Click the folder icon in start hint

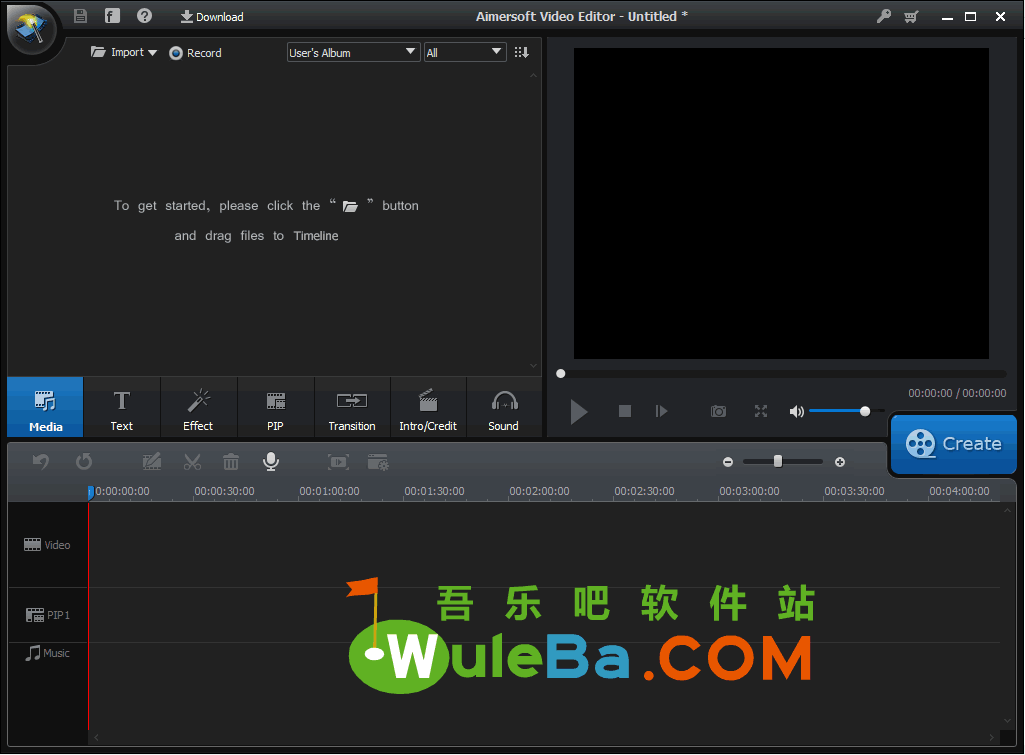(350, 207)
